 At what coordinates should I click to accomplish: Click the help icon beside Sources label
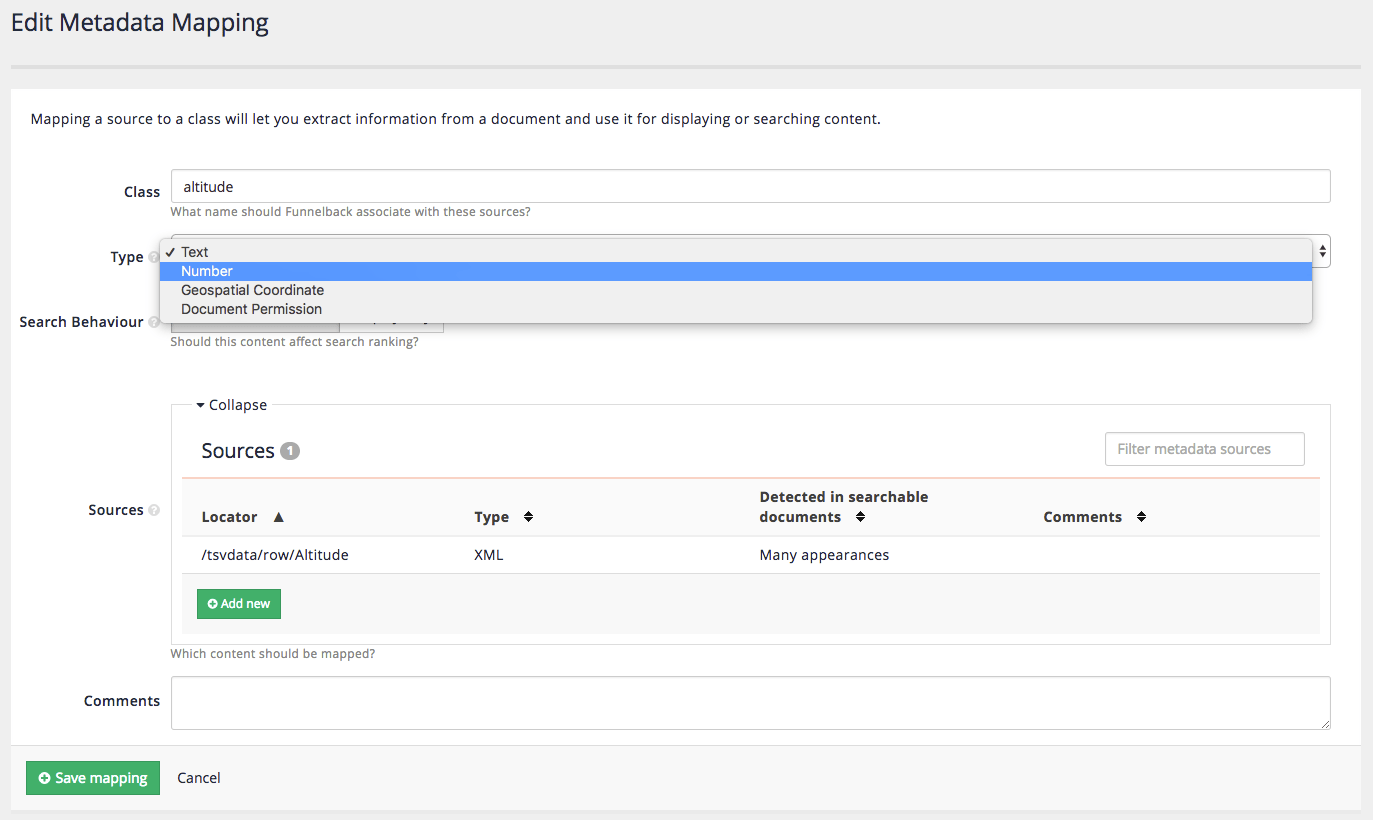tap(154, 510)
